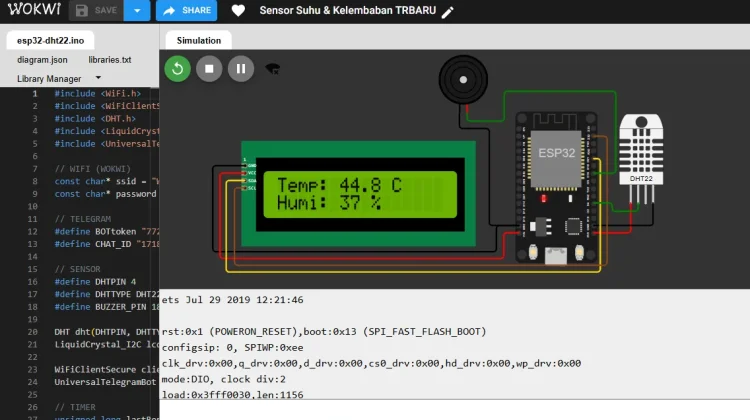Viewport: 750px width, 420px height.
Task: Pause the simulation
Action: coord(241,69)
